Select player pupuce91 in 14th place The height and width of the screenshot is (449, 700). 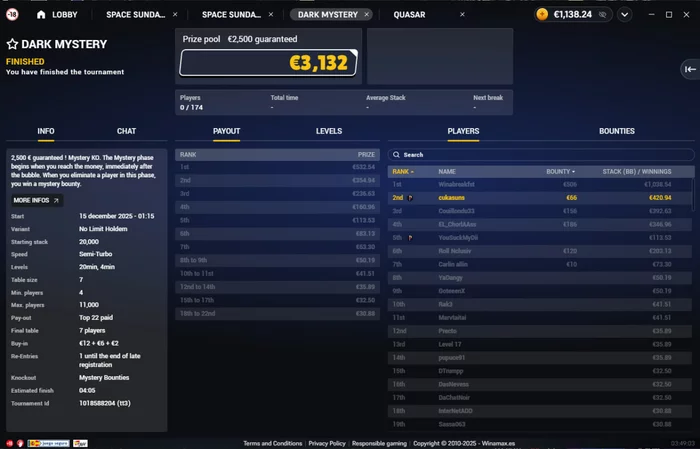541,358
